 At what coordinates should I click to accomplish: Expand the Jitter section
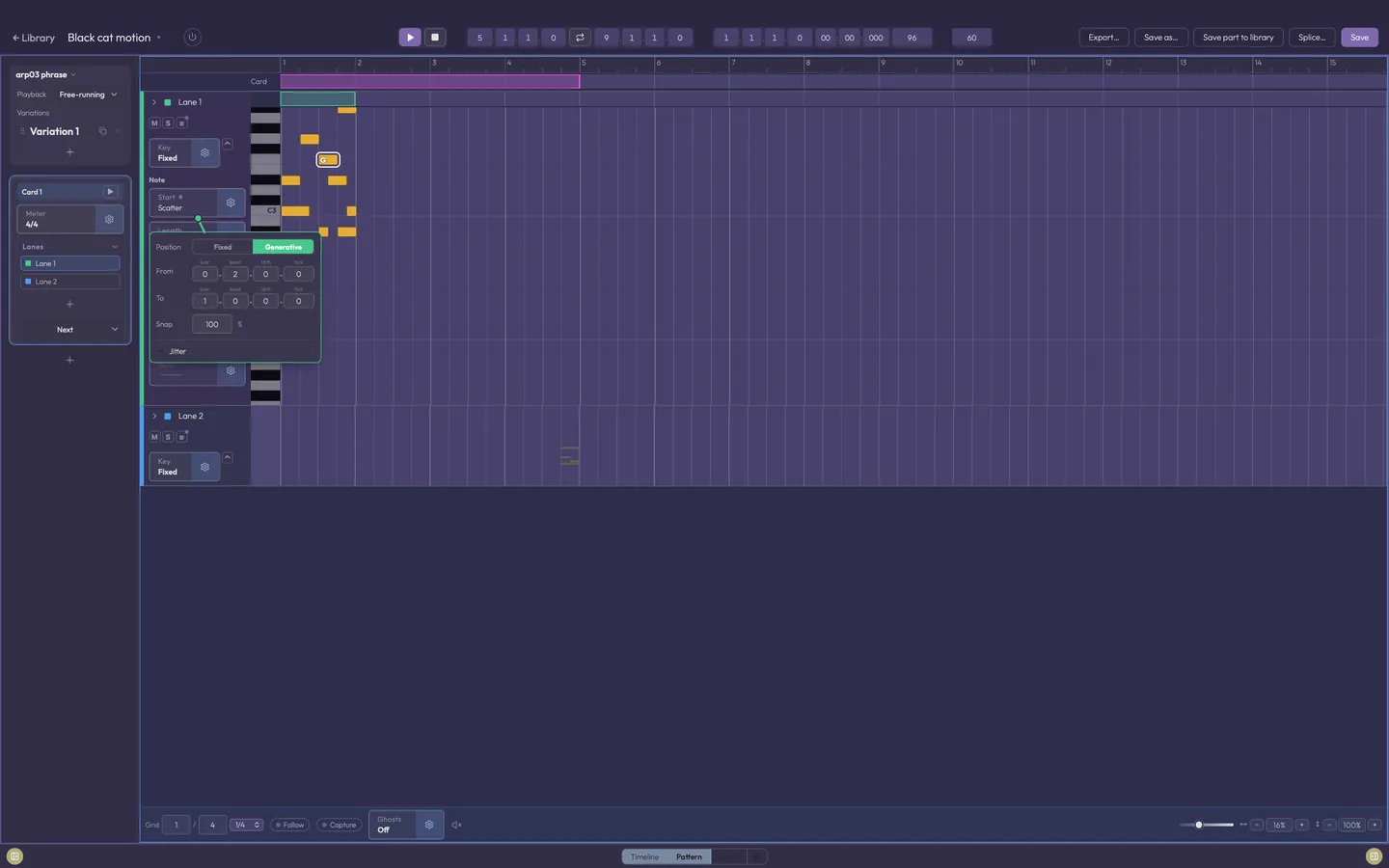click(177, 351)
